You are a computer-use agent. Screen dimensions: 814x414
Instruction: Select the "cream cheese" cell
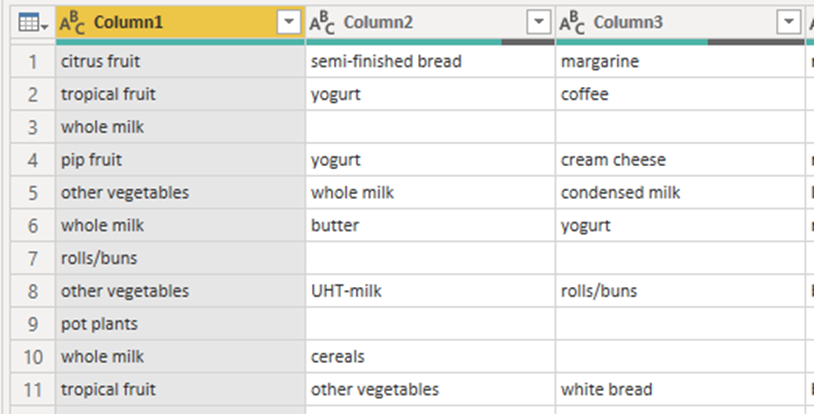613,160
